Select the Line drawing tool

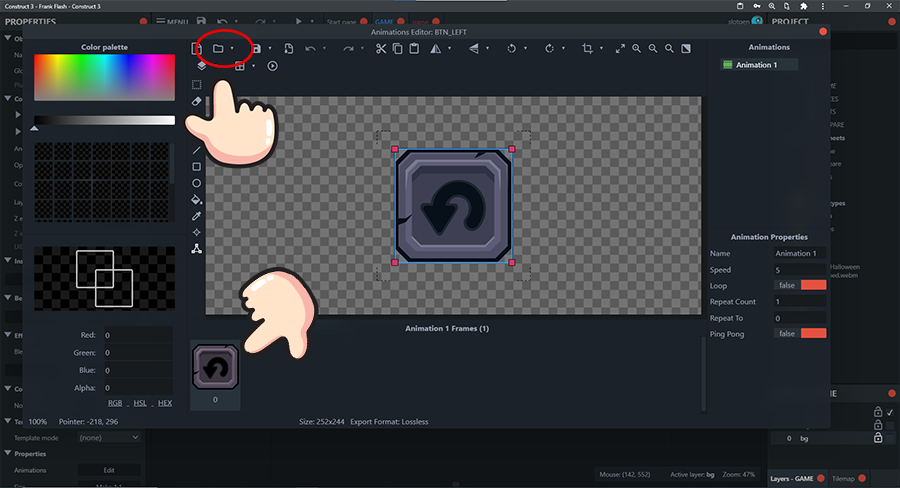pyautogui.click(x=197, y=150)
